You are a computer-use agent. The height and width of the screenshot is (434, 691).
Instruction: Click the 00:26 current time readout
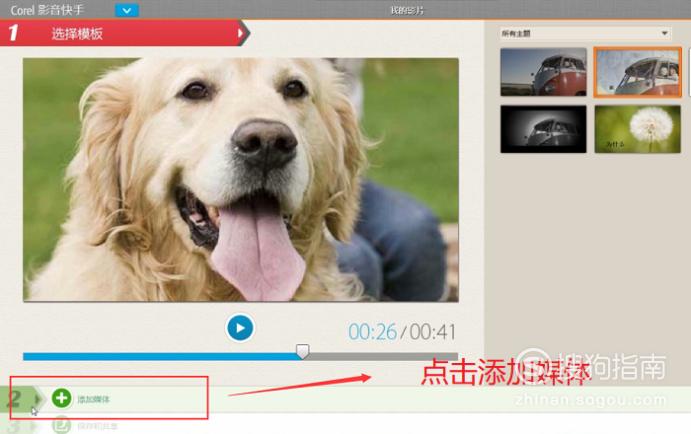pos(372,332)
